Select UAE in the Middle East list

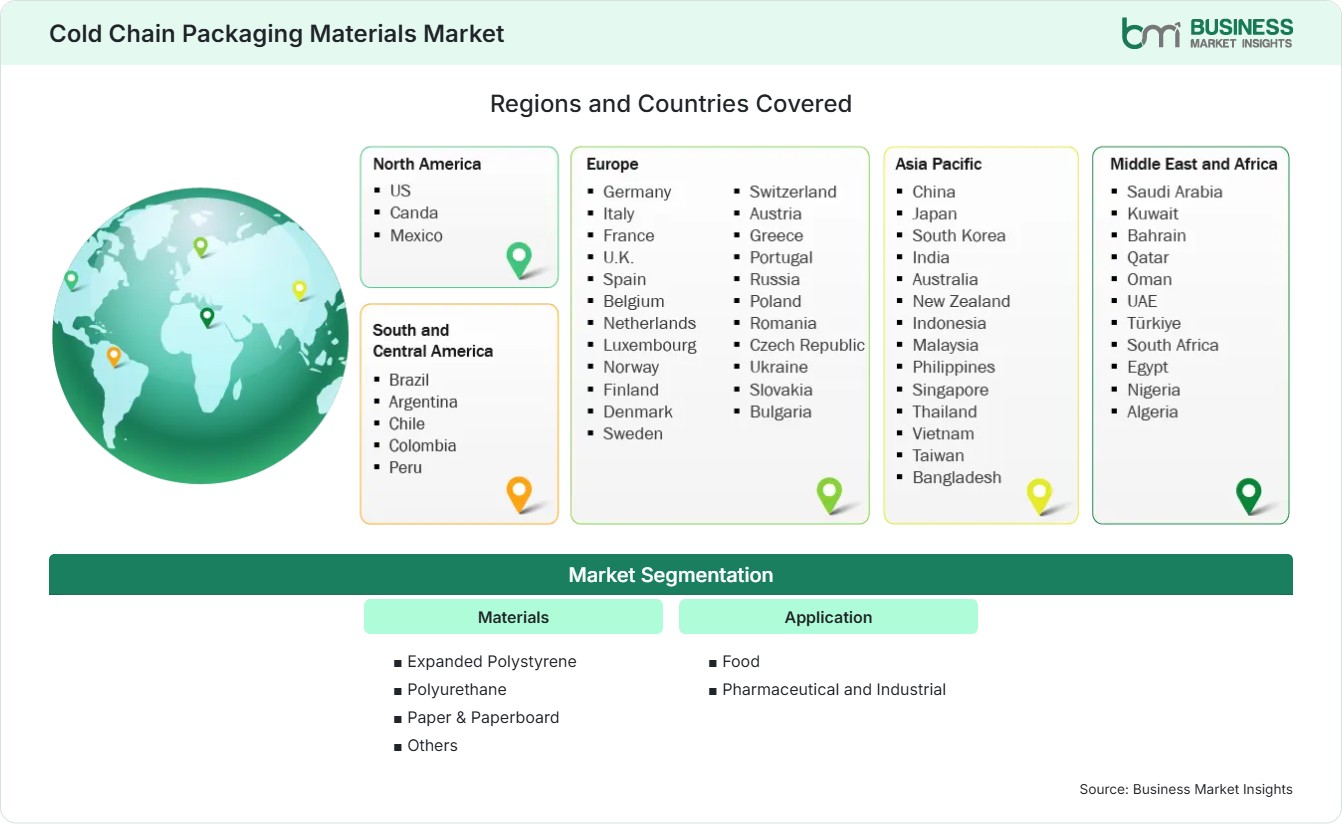click(1142, 301)
